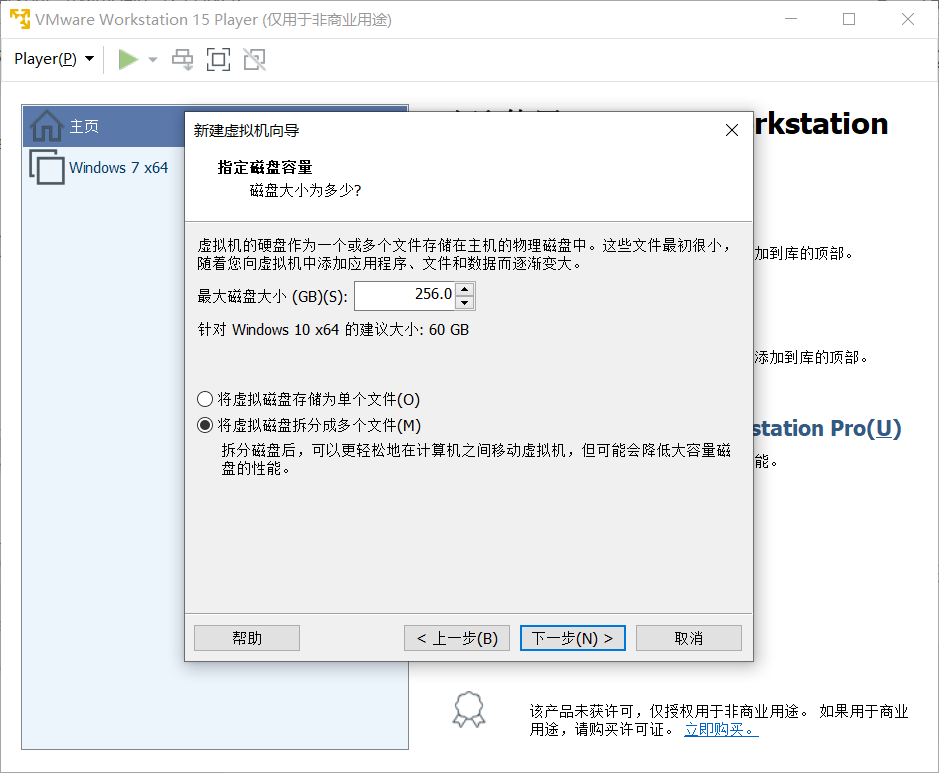The image size is (939, 773).
Task: Click the 帮助 help button
Action: coord(247,638)
